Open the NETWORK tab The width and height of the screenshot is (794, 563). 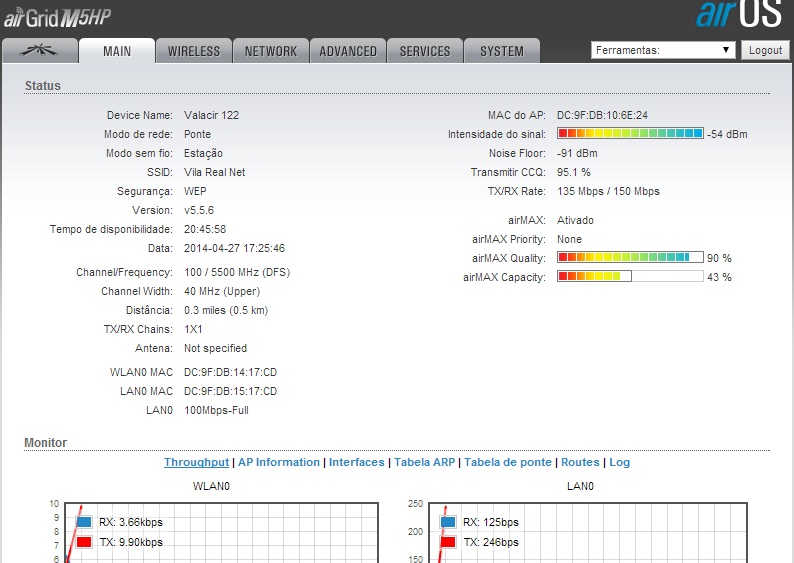pyautogui.click(x=271, y=51)
